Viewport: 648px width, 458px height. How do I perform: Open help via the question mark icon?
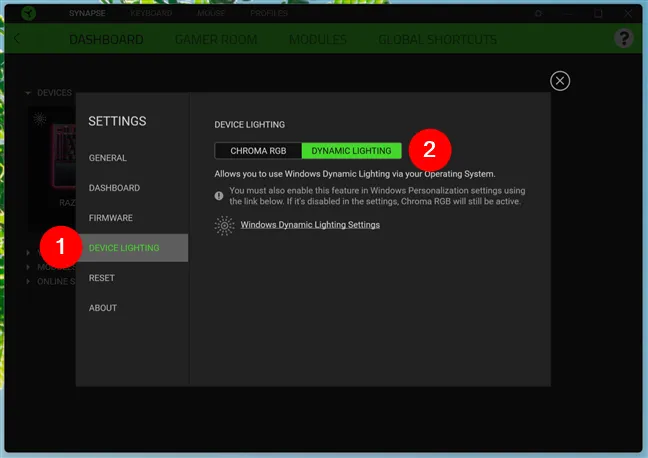(x=622, y=39)
